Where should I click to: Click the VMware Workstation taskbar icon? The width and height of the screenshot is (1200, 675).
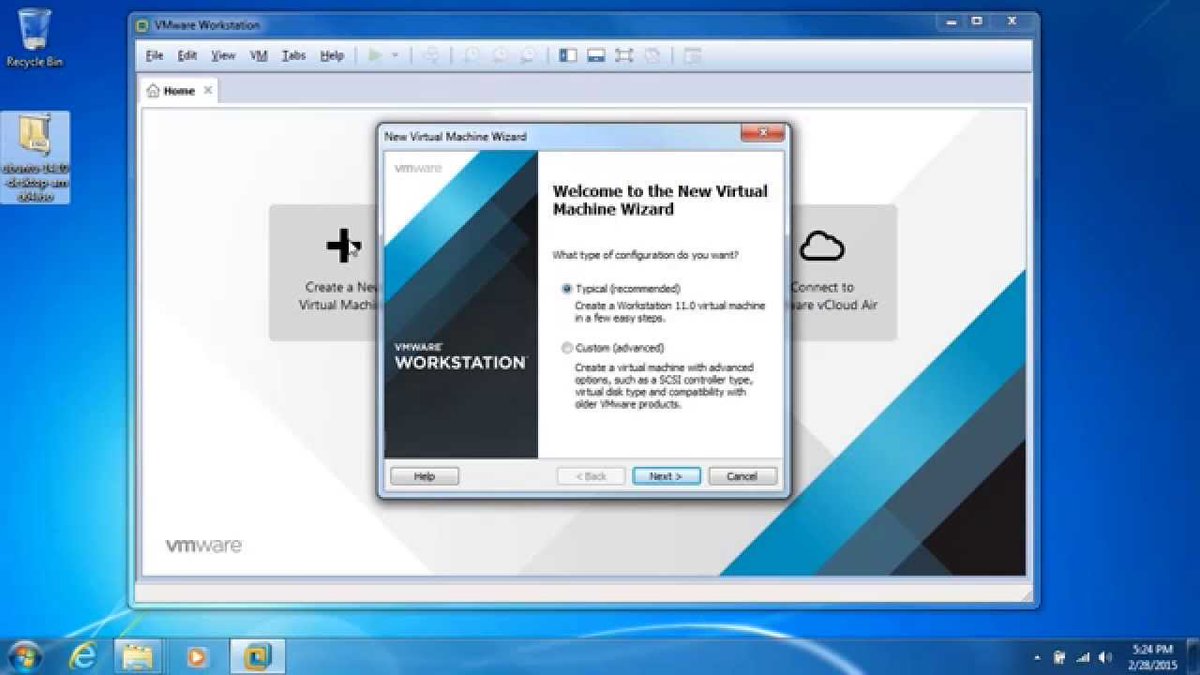click(x=258, y=656)
